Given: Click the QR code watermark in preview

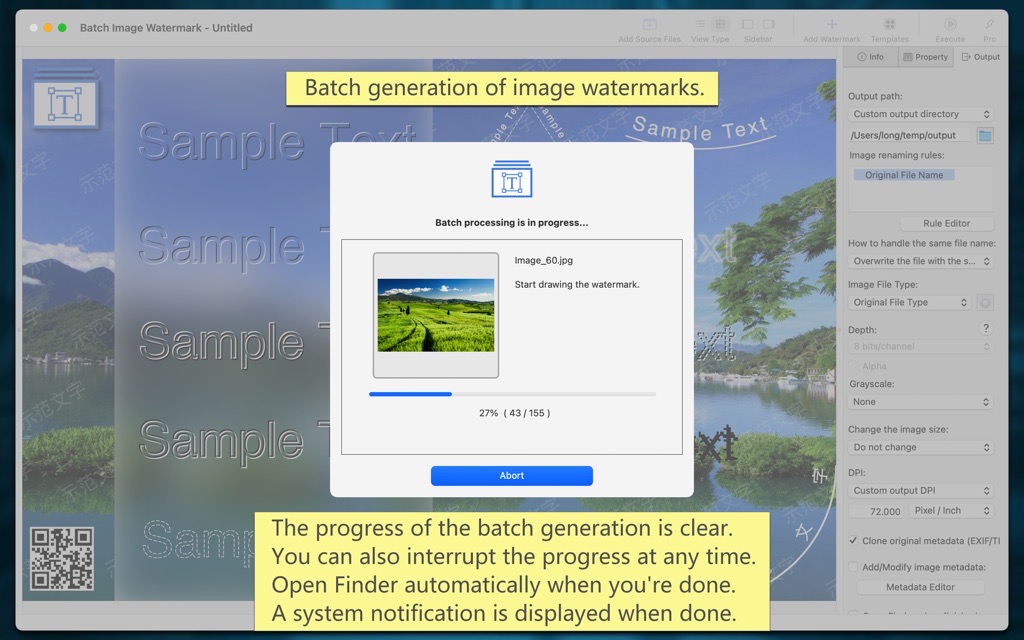Looking at the screenshot, I should click(x=61, y=559).
